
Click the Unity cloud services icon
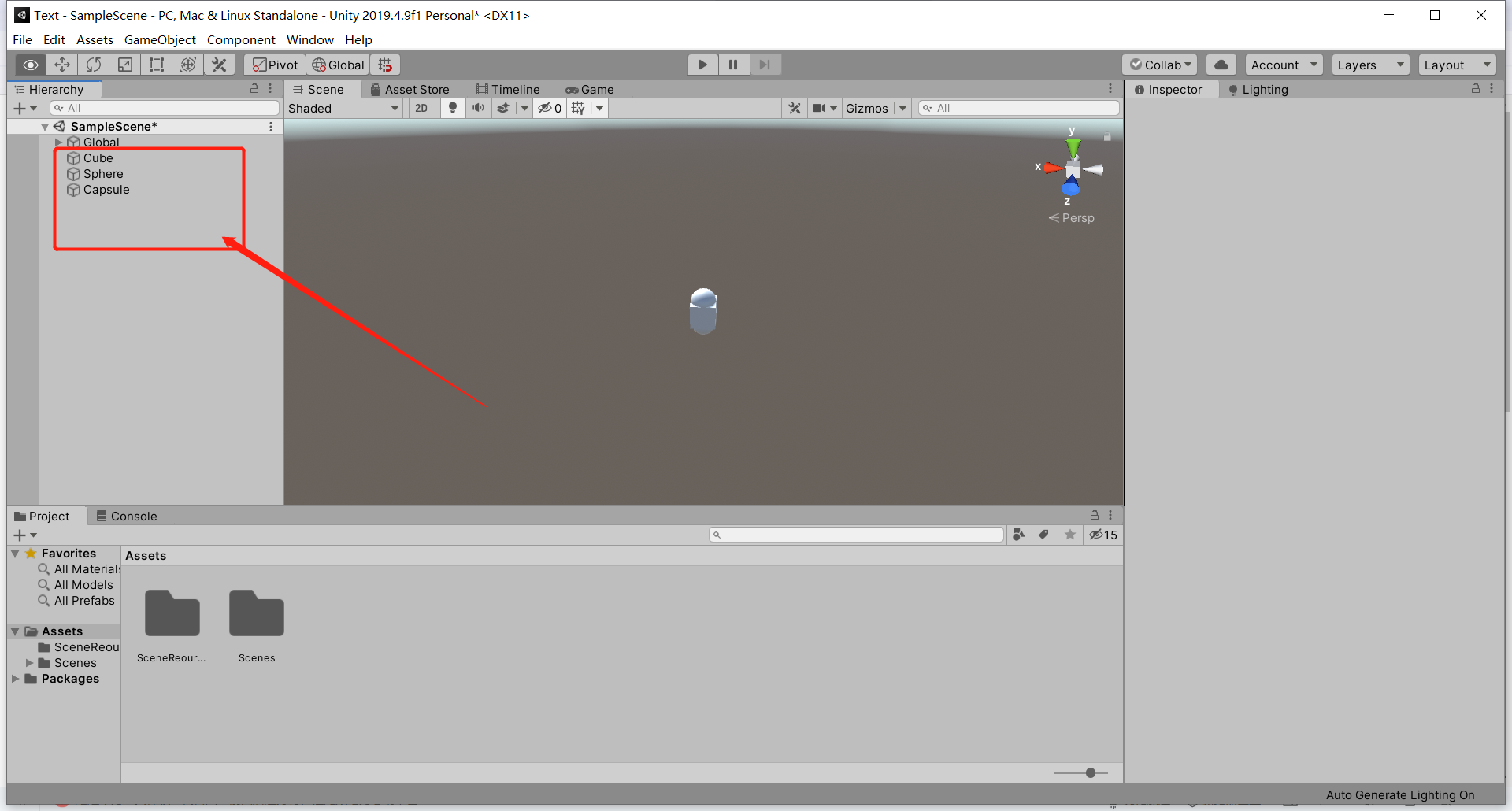tap(1221, 65)
